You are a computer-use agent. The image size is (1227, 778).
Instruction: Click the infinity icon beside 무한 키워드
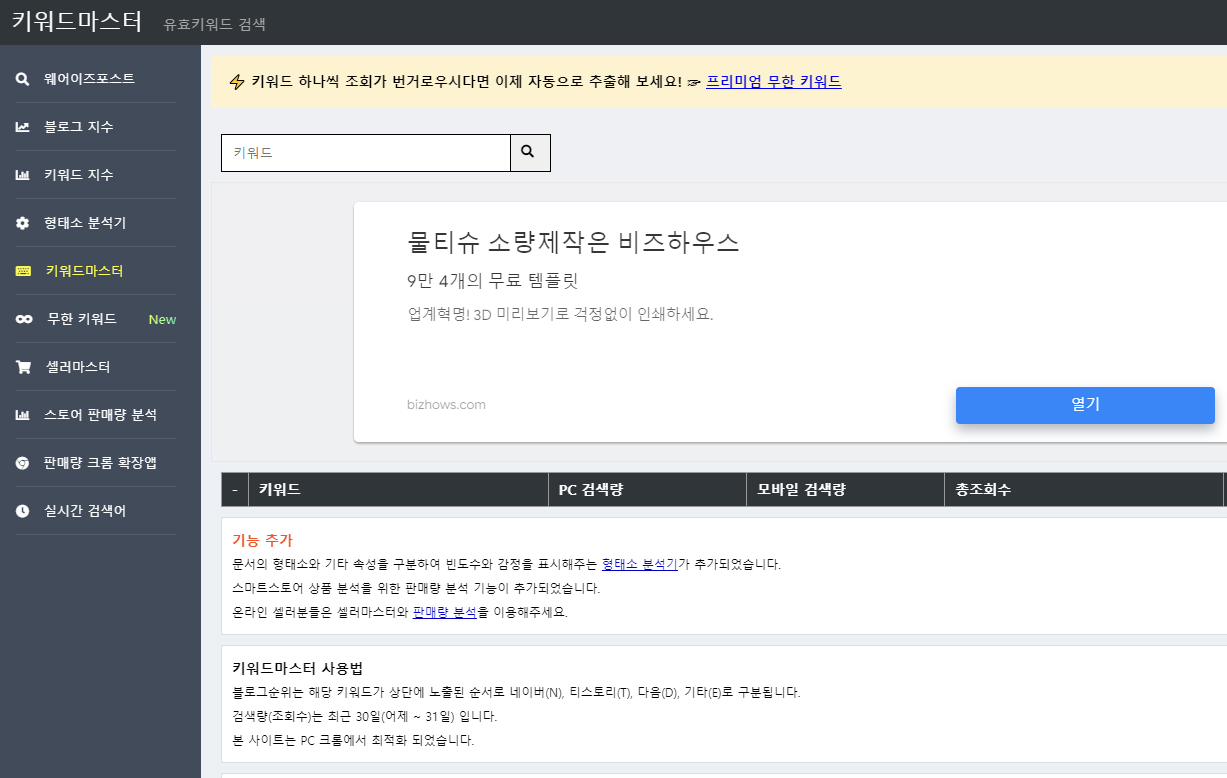coord(24,319)
